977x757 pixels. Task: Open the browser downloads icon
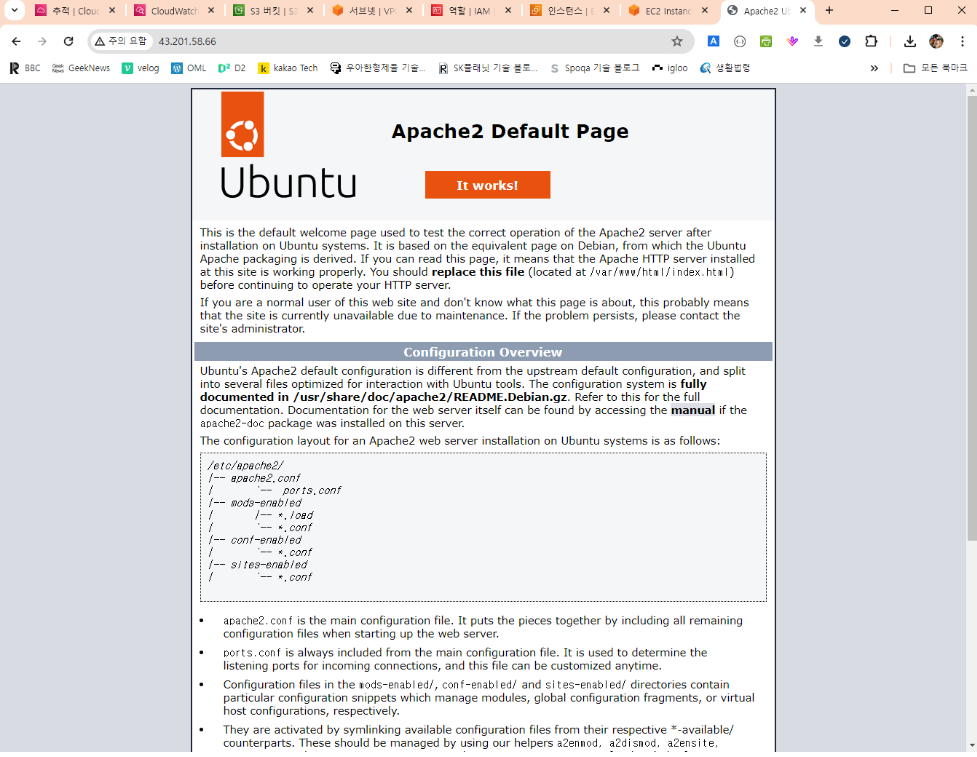coord(910,41)
